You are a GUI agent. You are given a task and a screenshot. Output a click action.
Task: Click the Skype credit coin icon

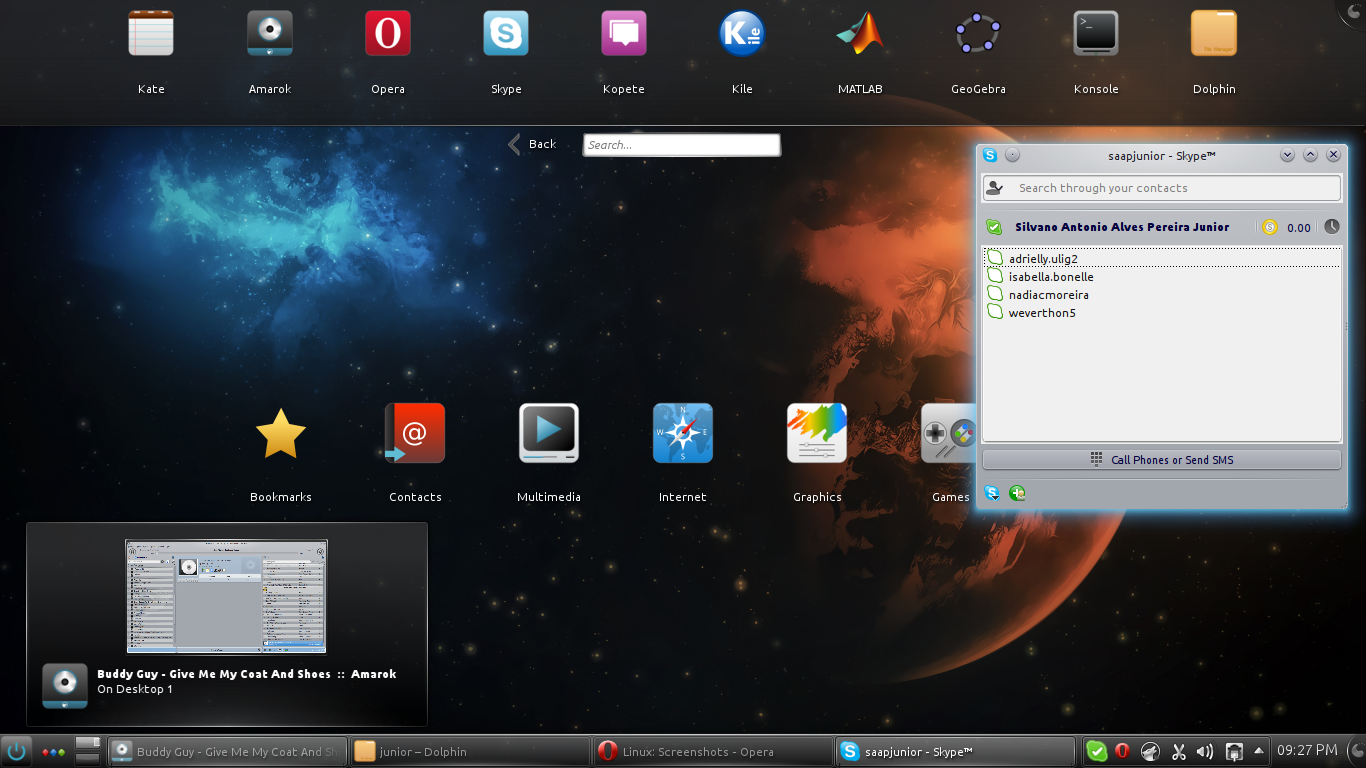pyautogui.click(x=1270, y=227)
